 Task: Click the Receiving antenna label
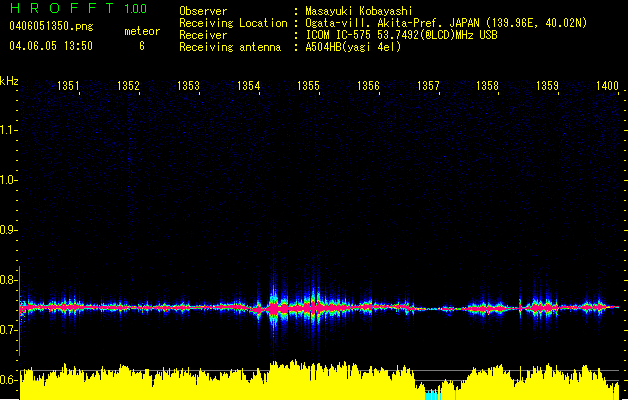pos(230,47)
